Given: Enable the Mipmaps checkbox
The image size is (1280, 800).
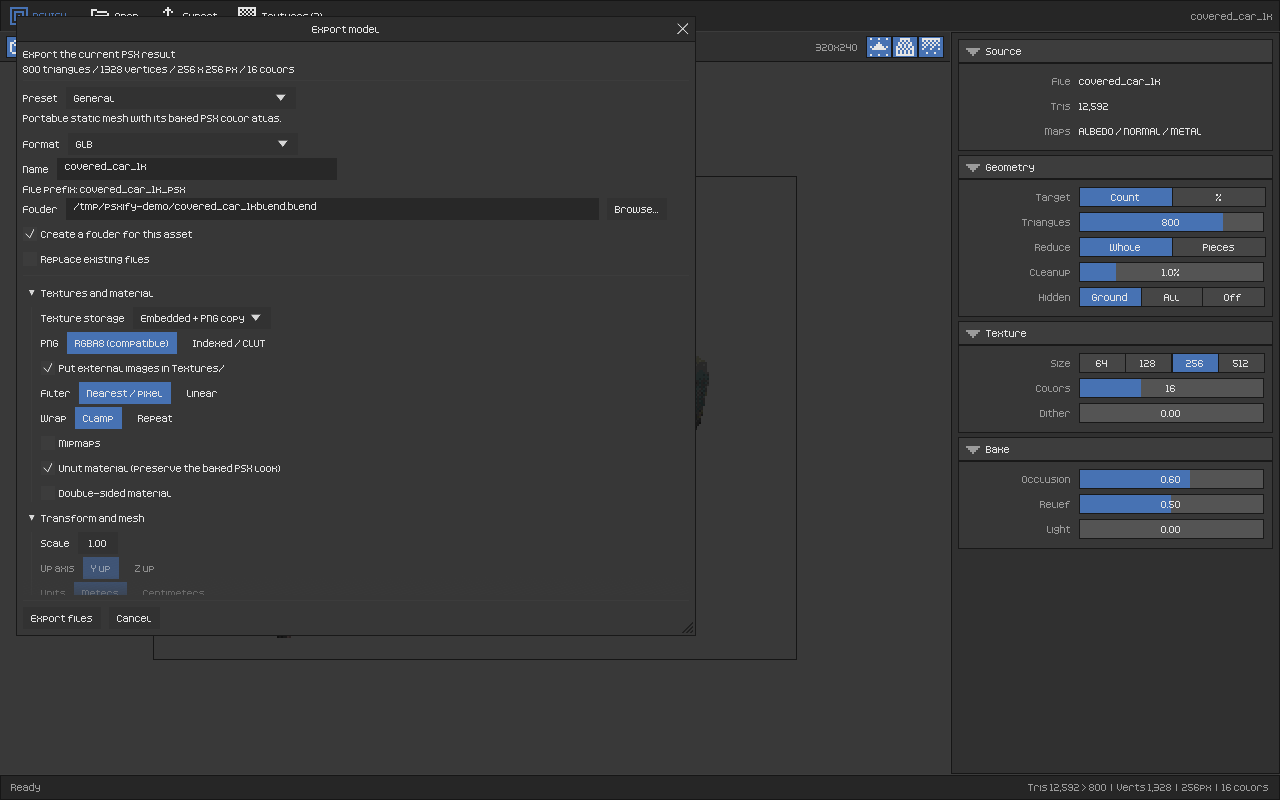Looking at the screenshot, I should (x=48, y=443).
